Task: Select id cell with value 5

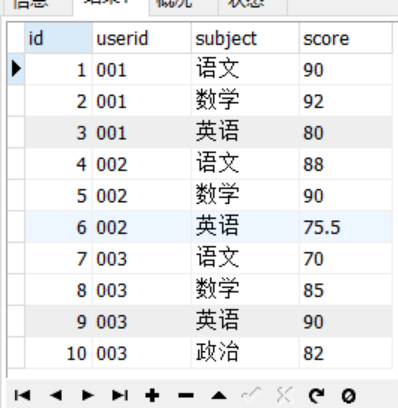Action: 59,195
